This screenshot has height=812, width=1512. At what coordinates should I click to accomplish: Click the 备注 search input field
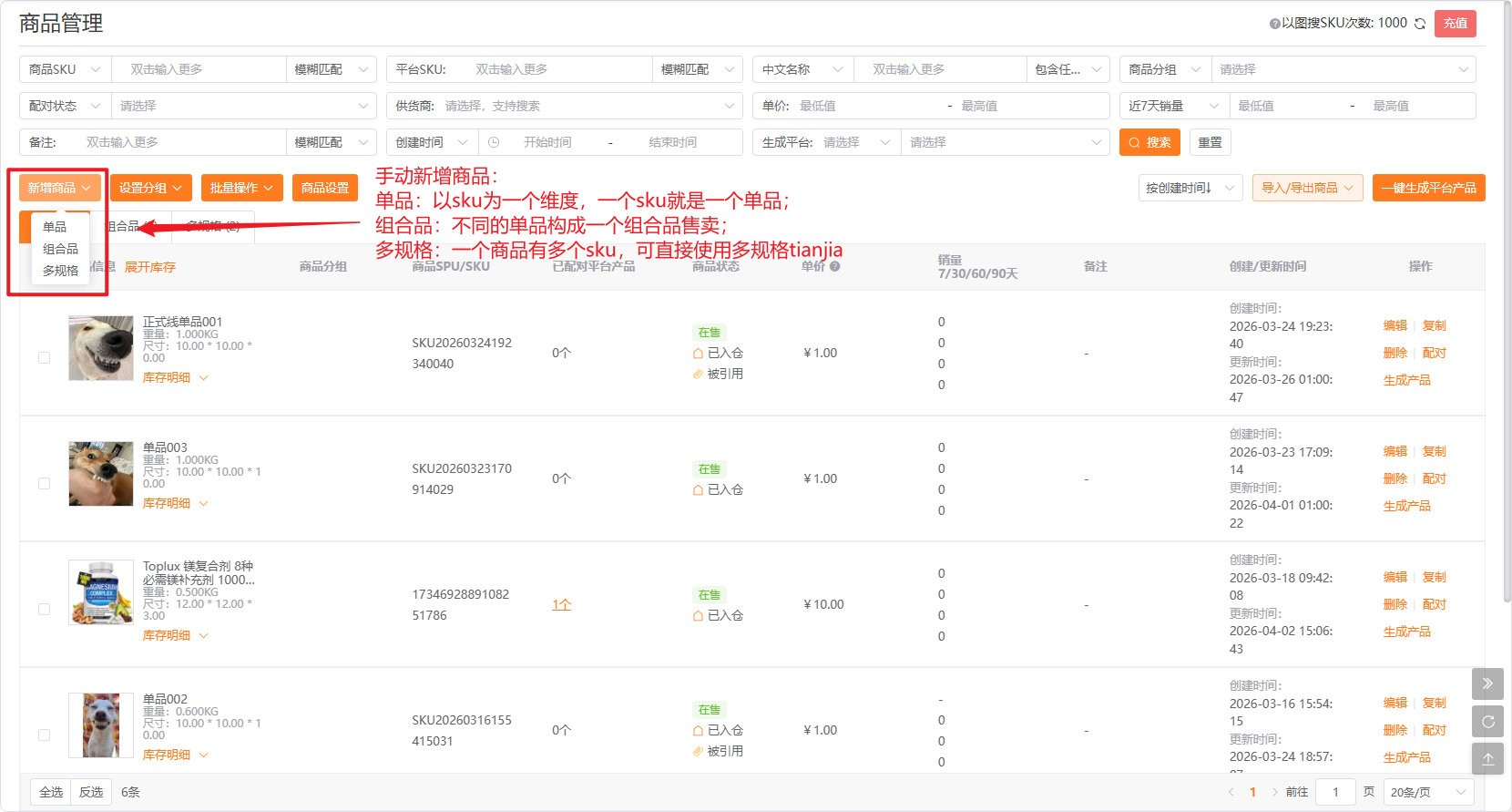[x=180, y=142]
